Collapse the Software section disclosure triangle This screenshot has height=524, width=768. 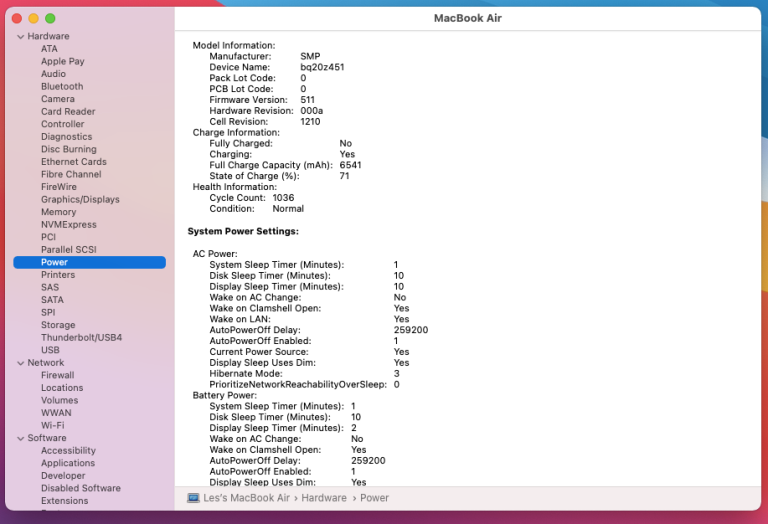coord(19,438)
